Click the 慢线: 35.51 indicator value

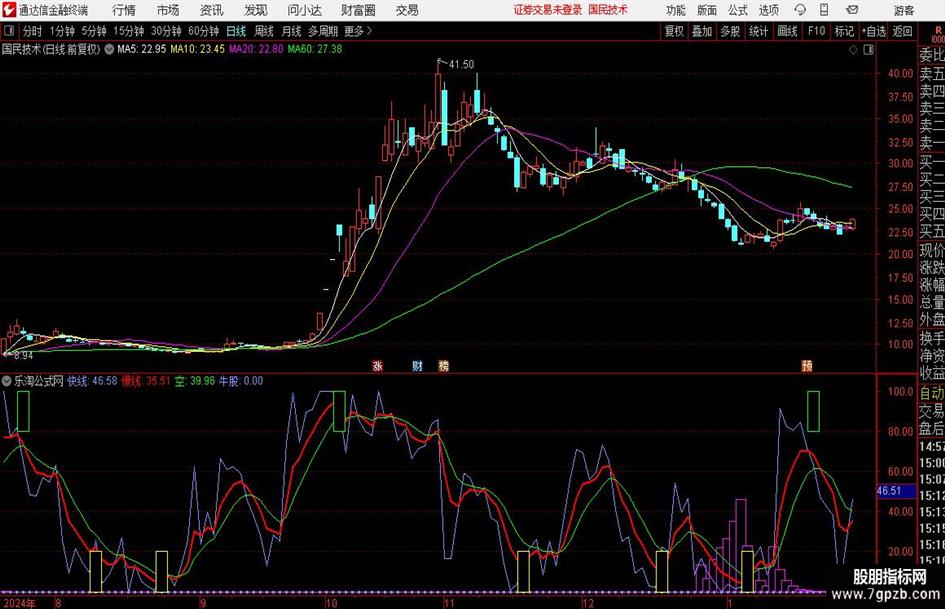click(x=146, y=381)
